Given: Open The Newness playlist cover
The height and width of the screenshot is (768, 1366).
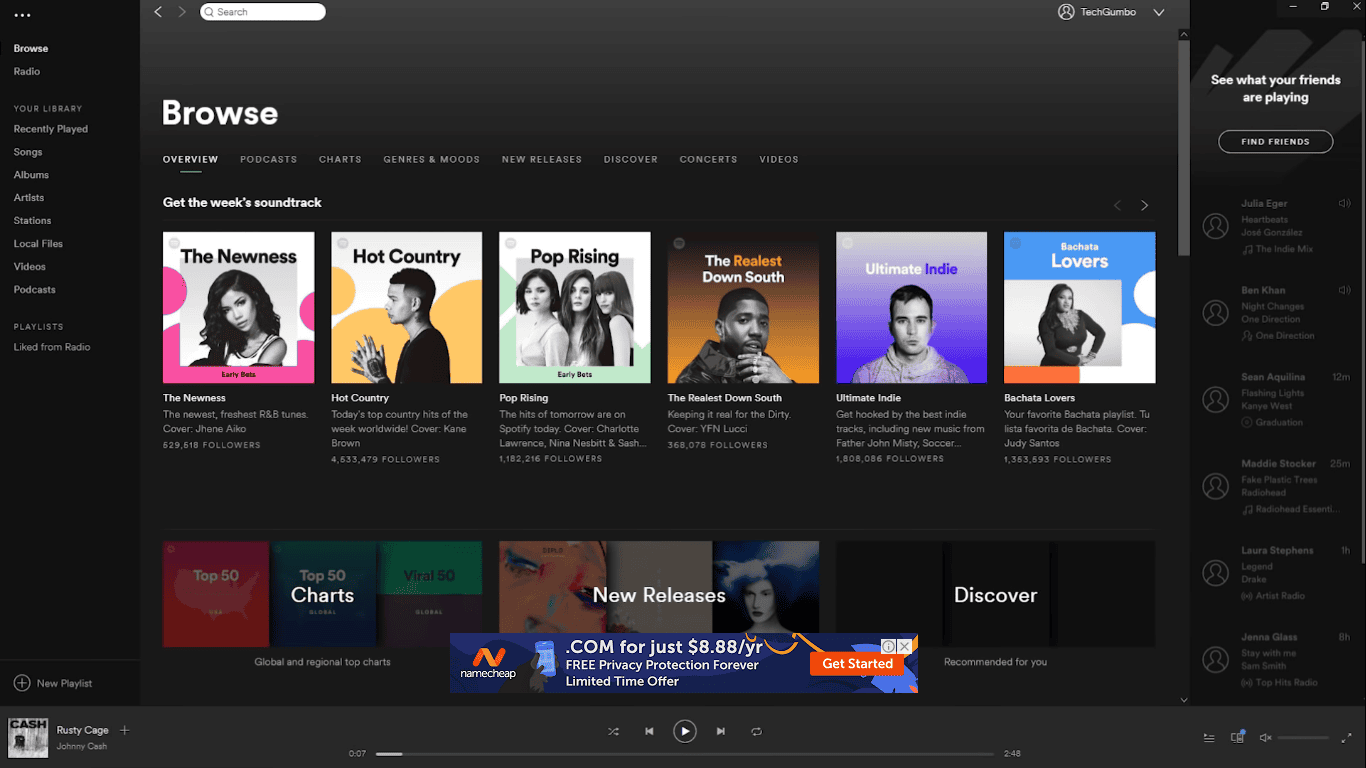Looking at the screenshot, I should tap(239, 307).
